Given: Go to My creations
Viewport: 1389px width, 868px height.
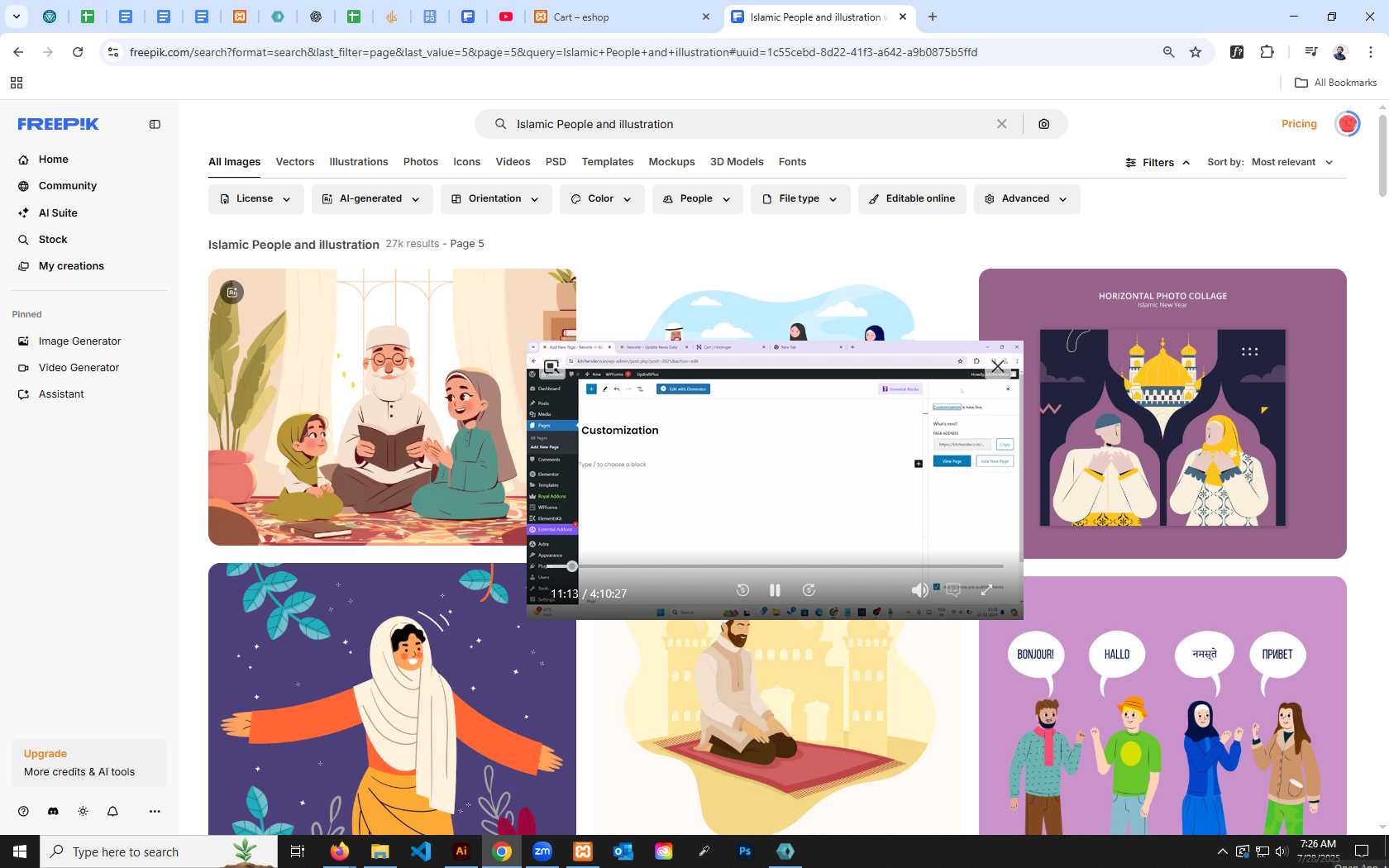Looking at the screenshot, I should tap(71, 266).
